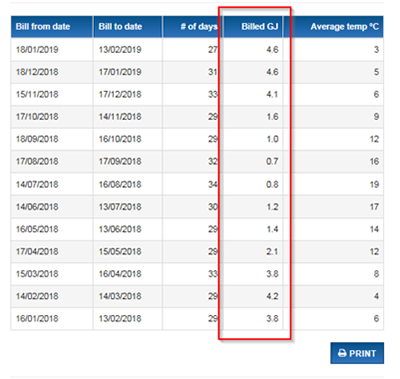The image size is (400, 379).
Task: Select bill to date 13/02/2019
Action: (x=120, y=50)
